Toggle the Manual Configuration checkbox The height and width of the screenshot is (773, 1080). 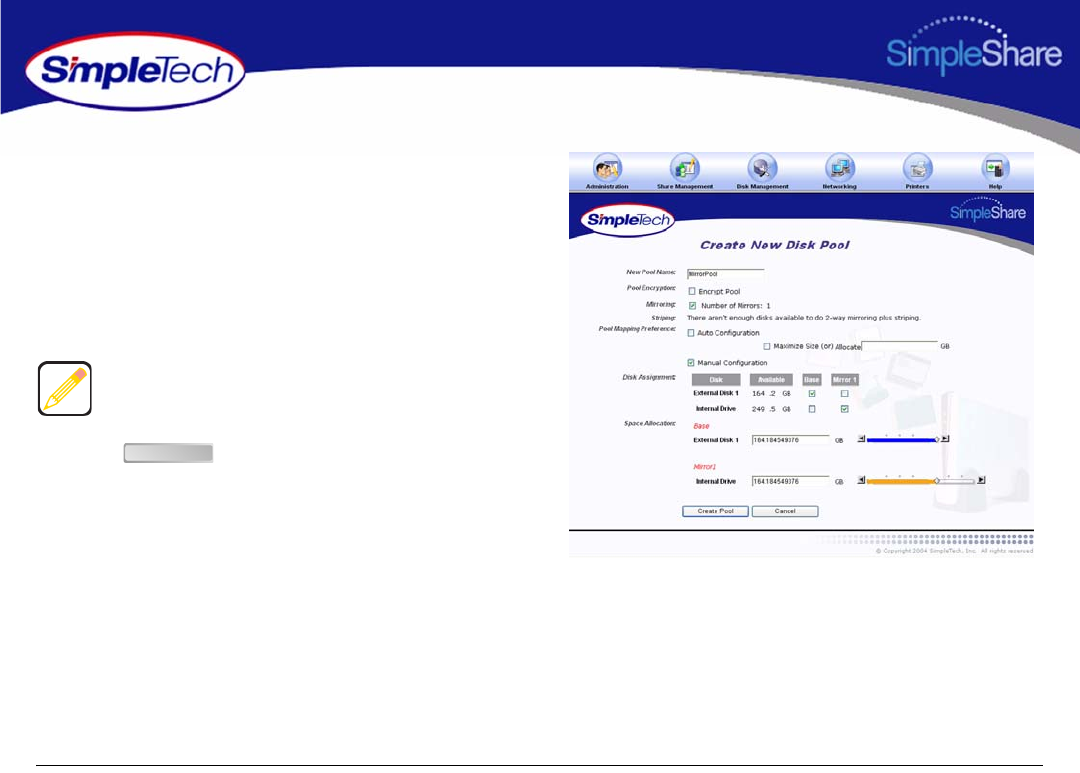(691, 362)
